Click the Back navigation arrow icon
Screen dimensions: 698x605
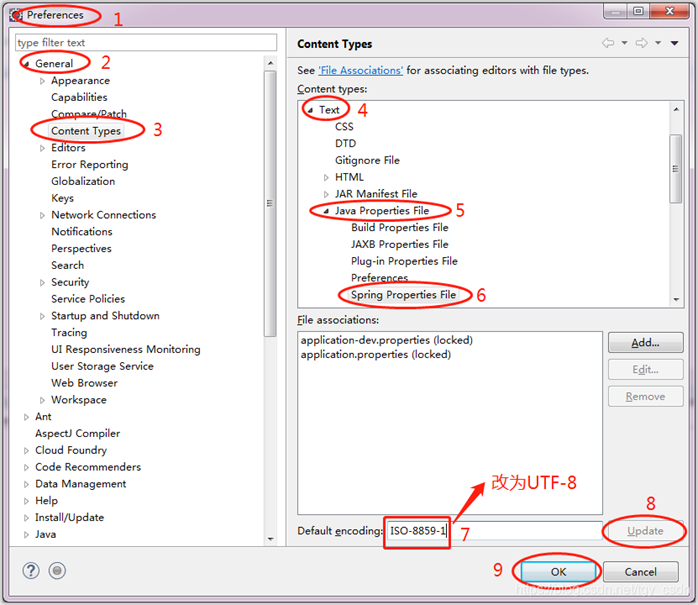(608, 43)
